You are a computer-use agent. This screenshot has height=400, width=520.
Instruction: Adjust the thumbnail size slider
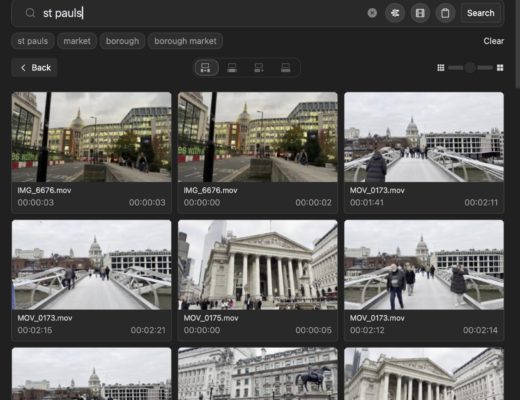[470, 68]
